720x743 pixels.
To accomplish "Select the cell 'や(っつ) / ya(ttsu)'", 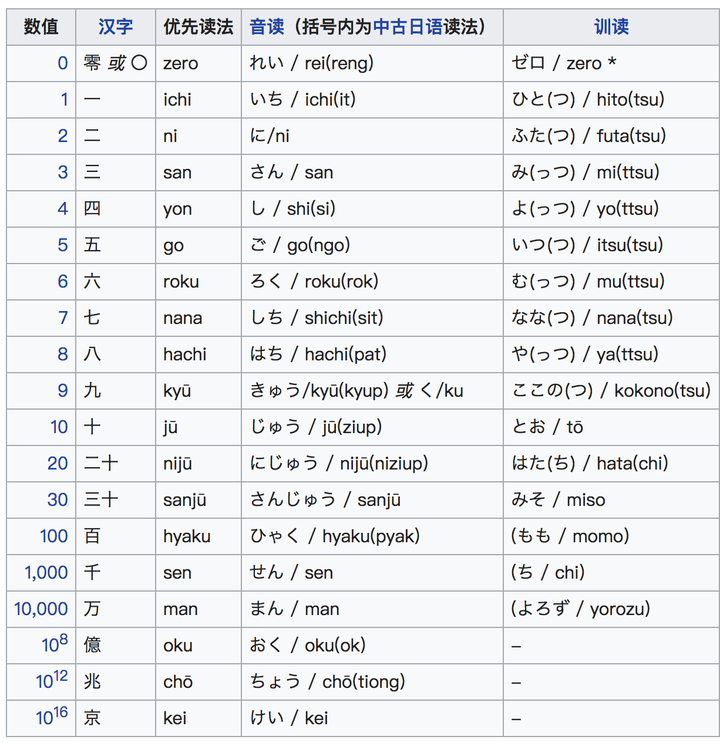I will coord(611,354).
